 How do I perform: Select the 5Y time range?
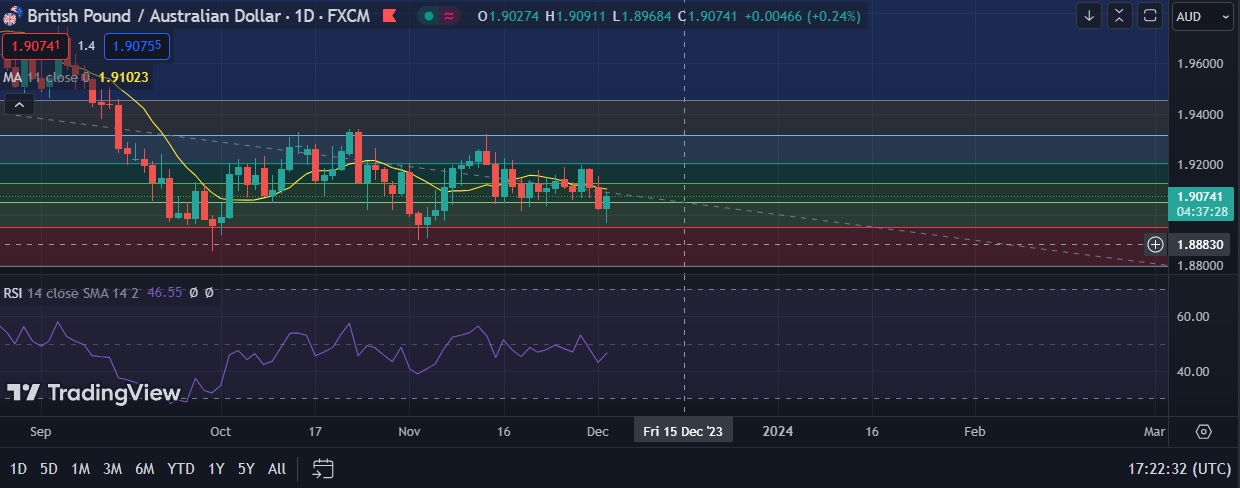point(246,468)
